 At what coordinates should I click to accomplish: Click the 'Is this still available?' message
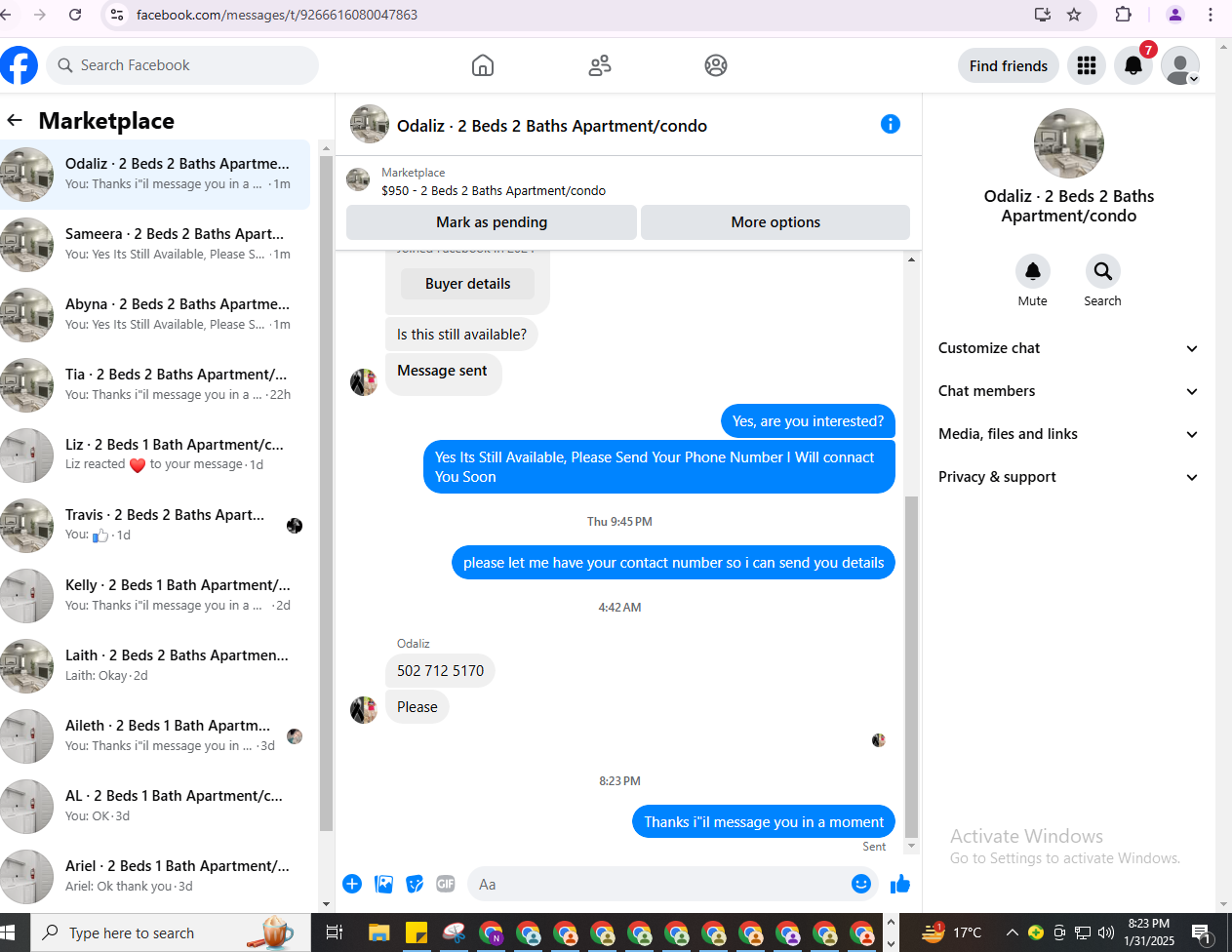pos(461,335)
